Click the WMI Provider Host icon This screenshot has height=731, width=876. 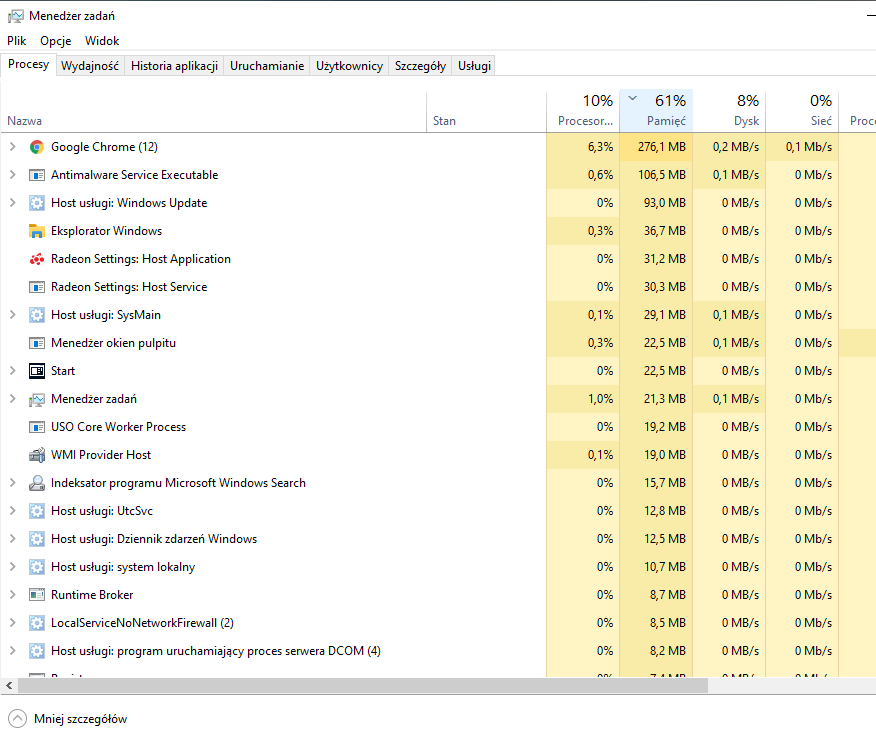pyautogui.click(x=37, y=455)
